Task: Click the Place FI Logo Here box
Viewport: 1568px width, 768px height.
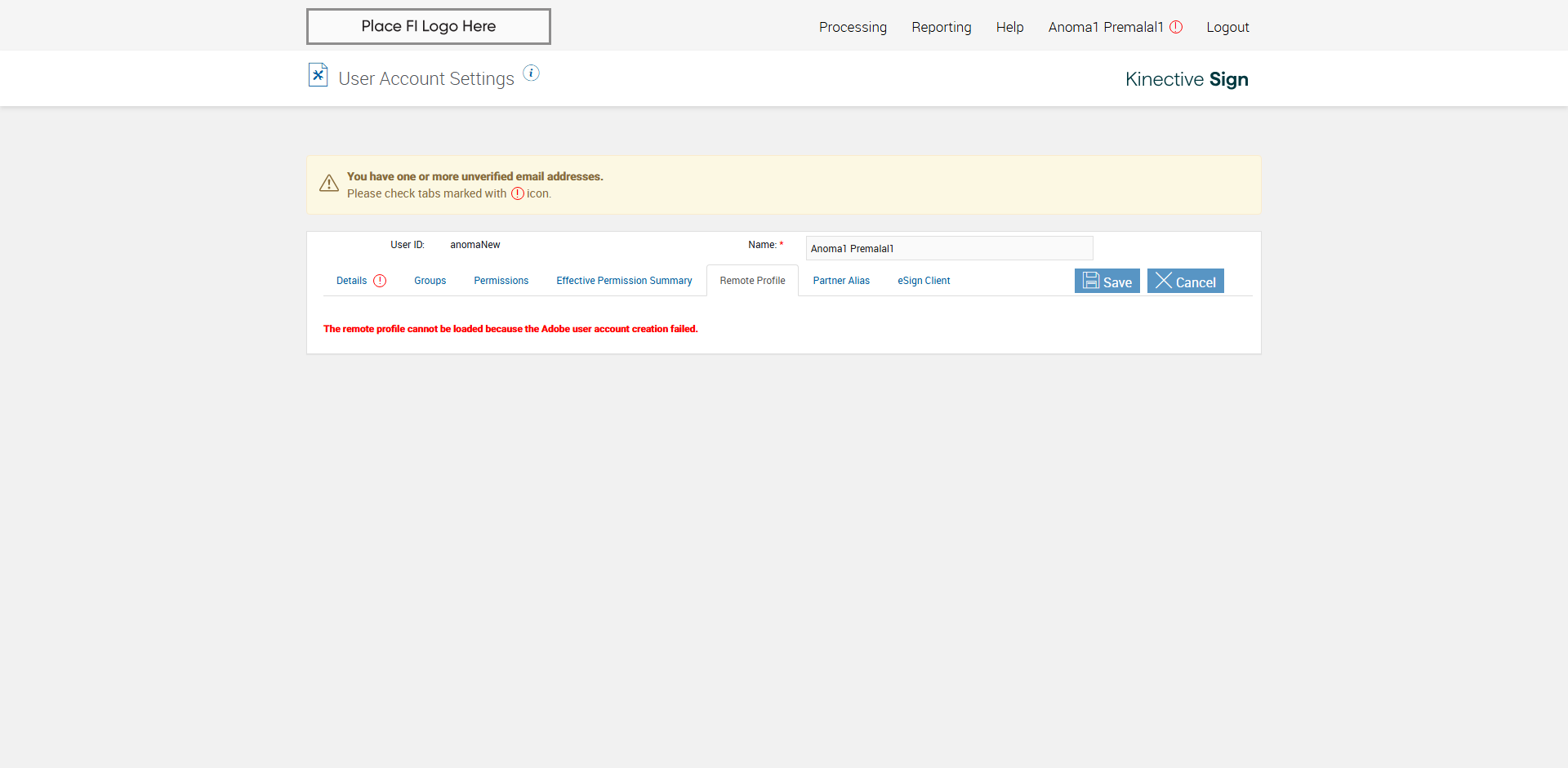Action: tap(429, 26)
